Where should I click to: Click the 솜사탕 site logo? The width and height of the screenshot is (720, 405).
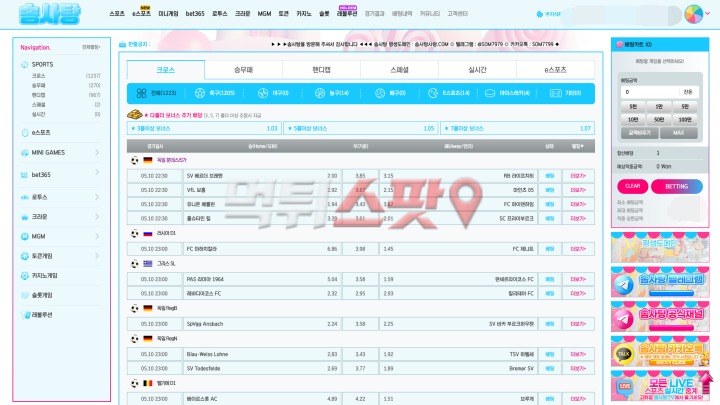point(50,14)
